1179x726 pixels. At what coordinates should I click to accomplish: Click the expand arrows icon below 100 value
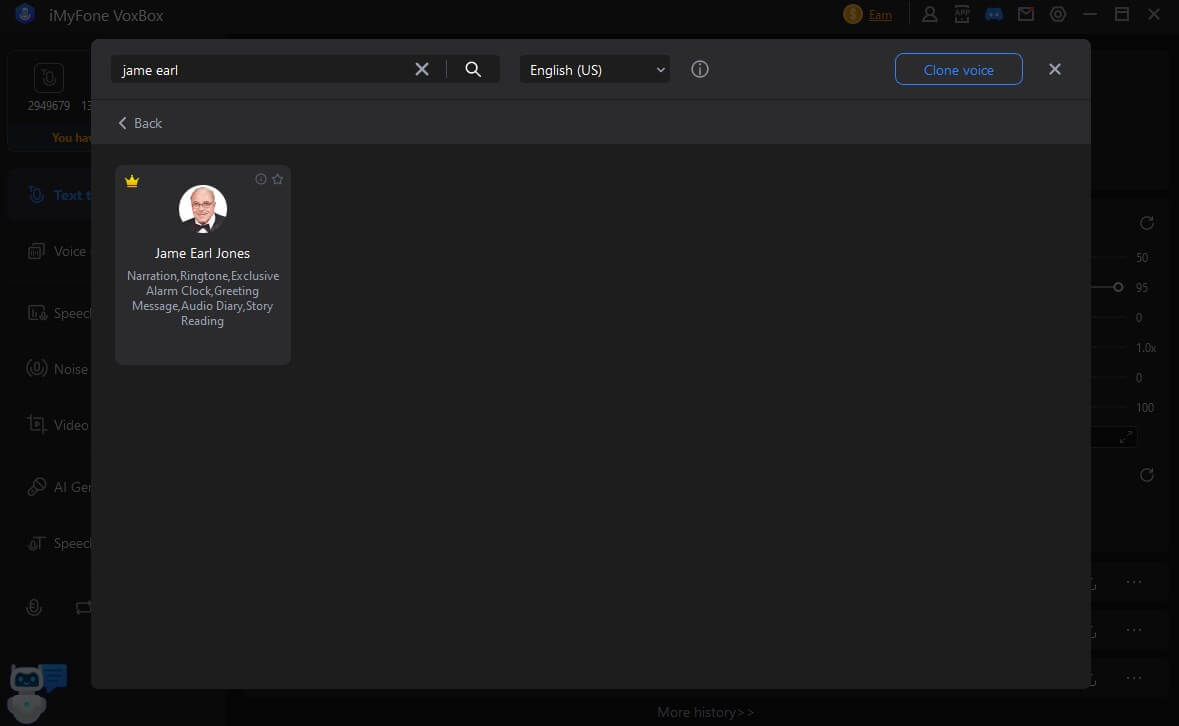[1126, 437]
